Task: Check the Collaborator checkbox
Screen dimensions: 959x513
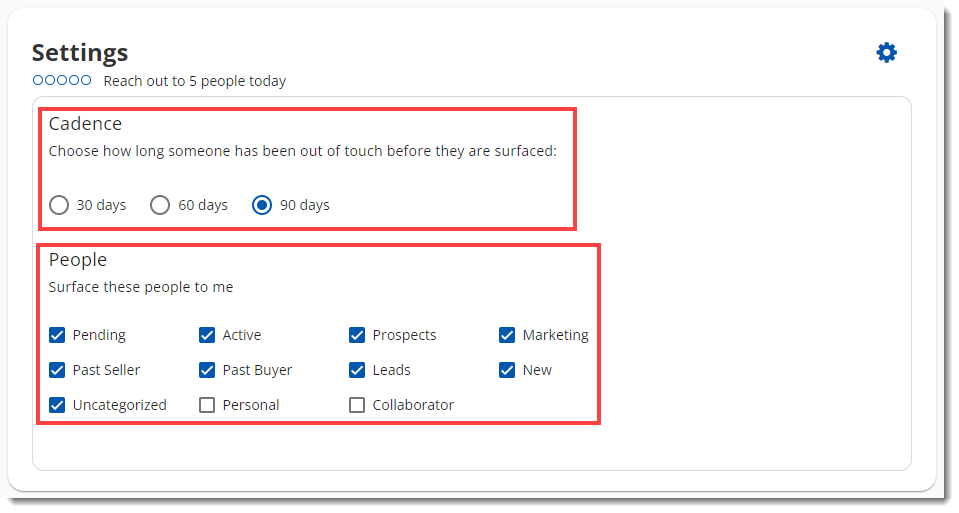Action: pos(357,405)
